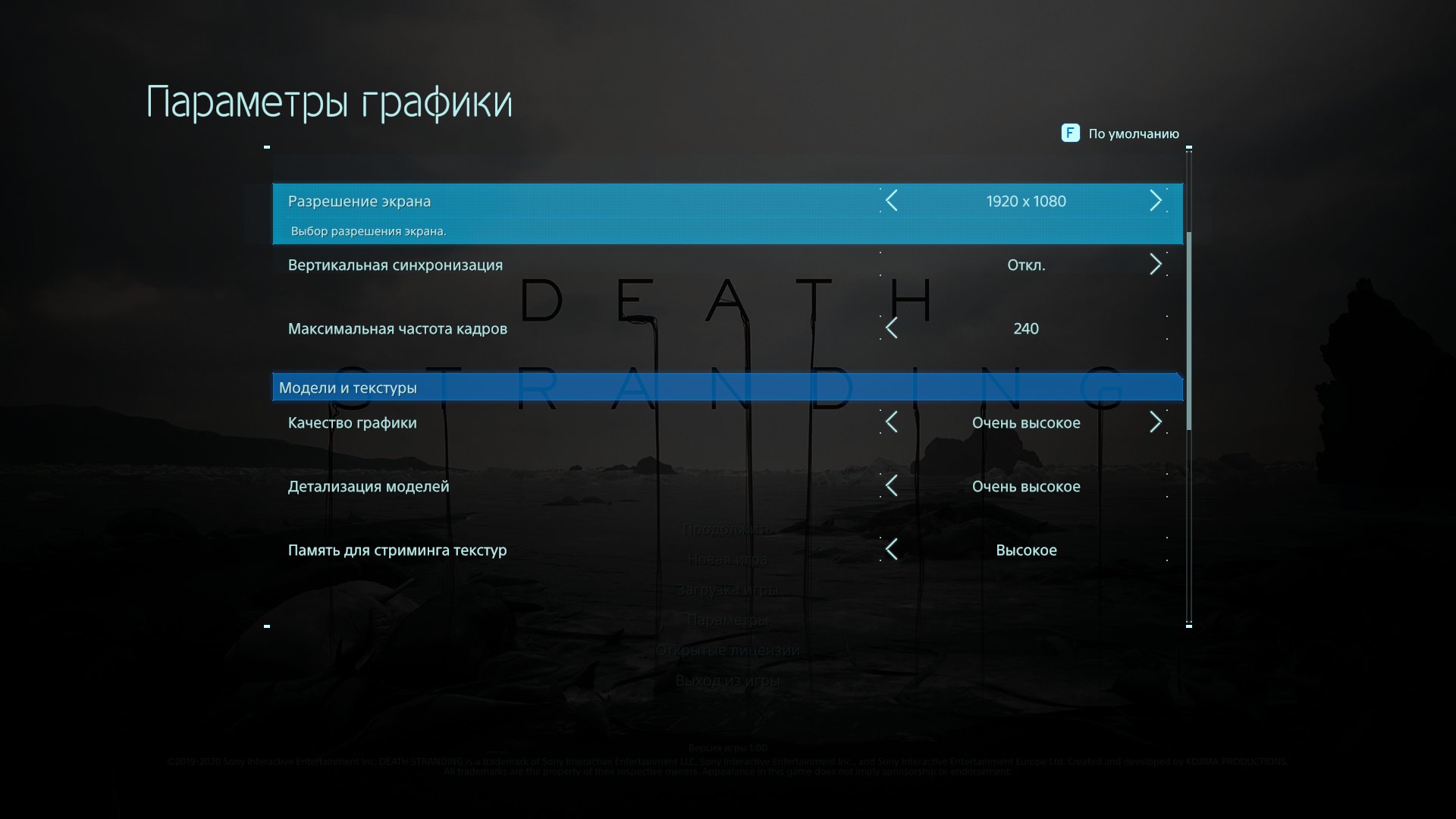Screen dimensions: 1456x819
Task: Click the settings list scrollbar thumb
Action: click(x=1189, y=331)
